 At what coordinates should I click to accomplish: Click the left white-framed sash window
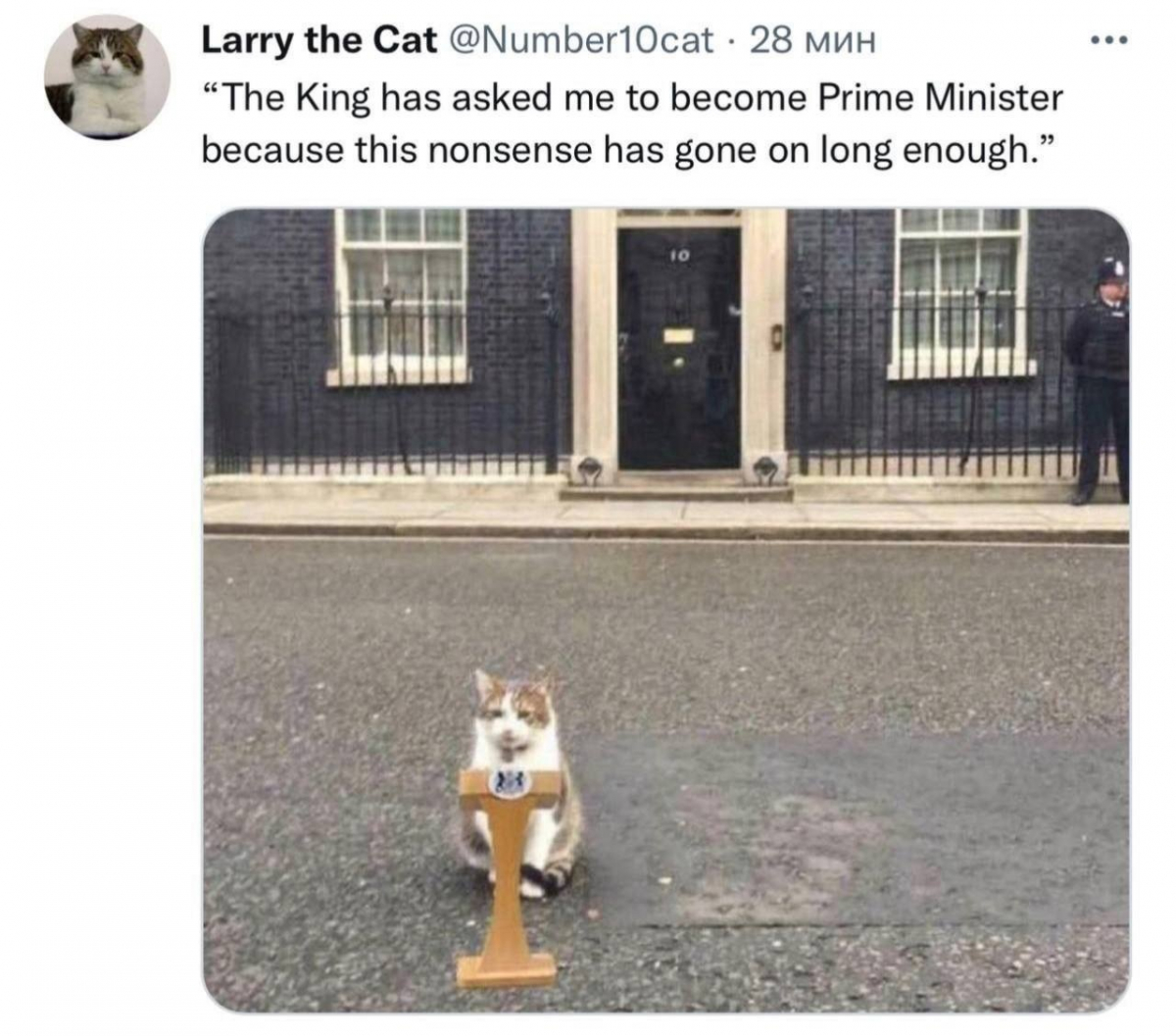tap(401, 297)
